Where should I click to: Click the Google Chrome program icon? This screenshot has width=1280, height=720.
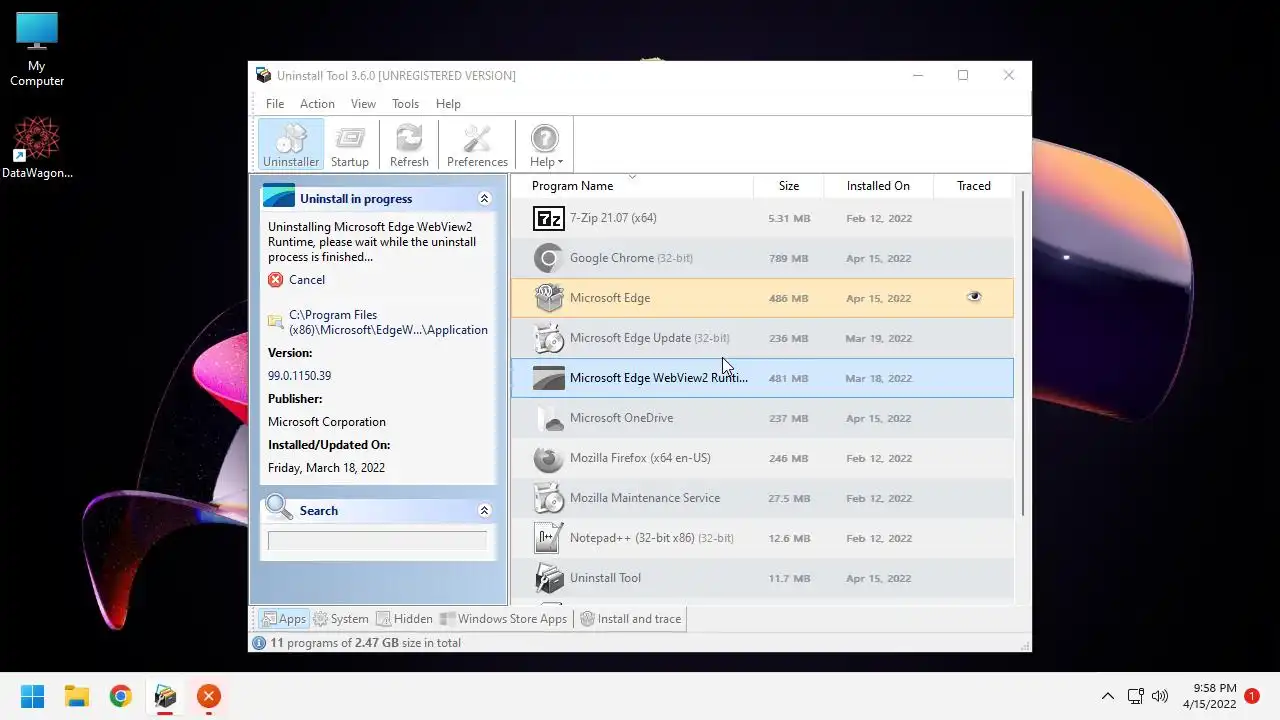click(x=548, y=258)
